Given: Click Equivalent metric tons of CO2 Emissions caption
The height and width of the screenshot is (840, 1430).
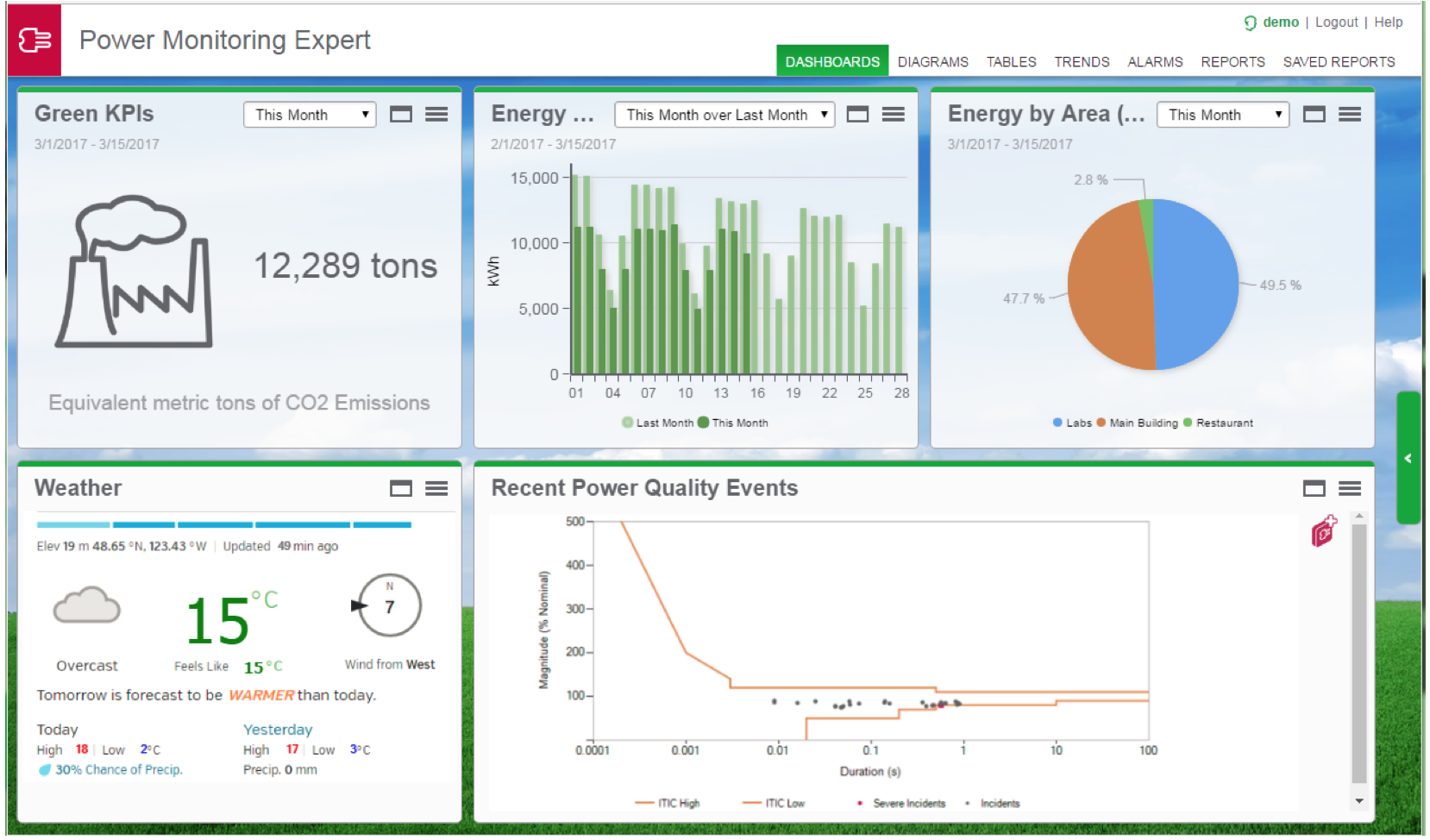Looking at the screenshot, I should pyautogui.click(x=239, y=403).
